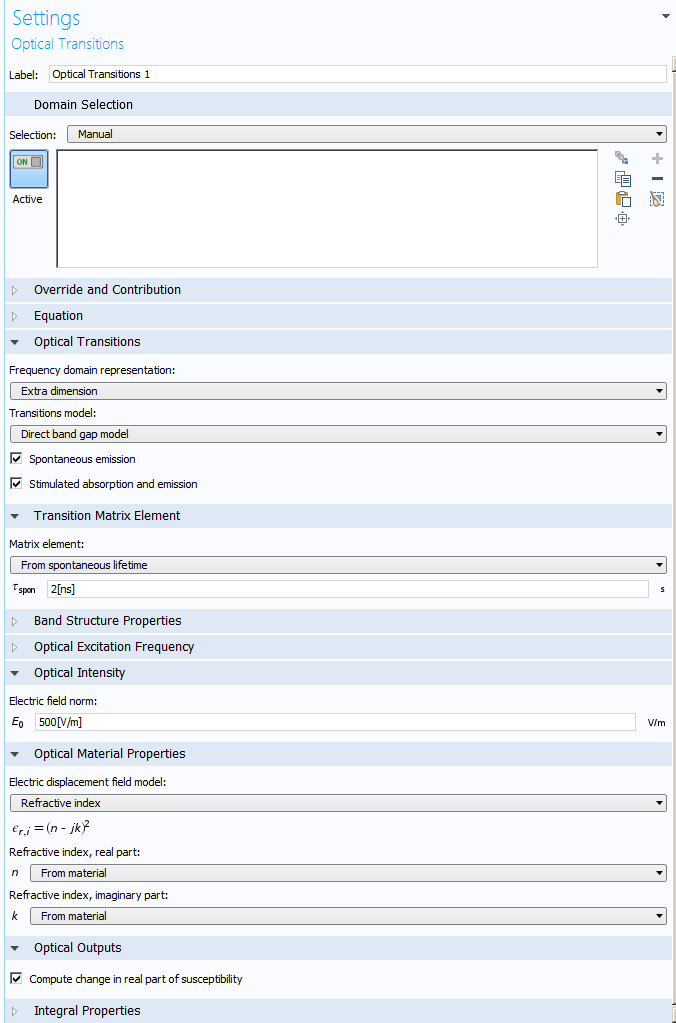
Task: Uncheck Compute change in real part of susceptibility
Action: (16, 979)
